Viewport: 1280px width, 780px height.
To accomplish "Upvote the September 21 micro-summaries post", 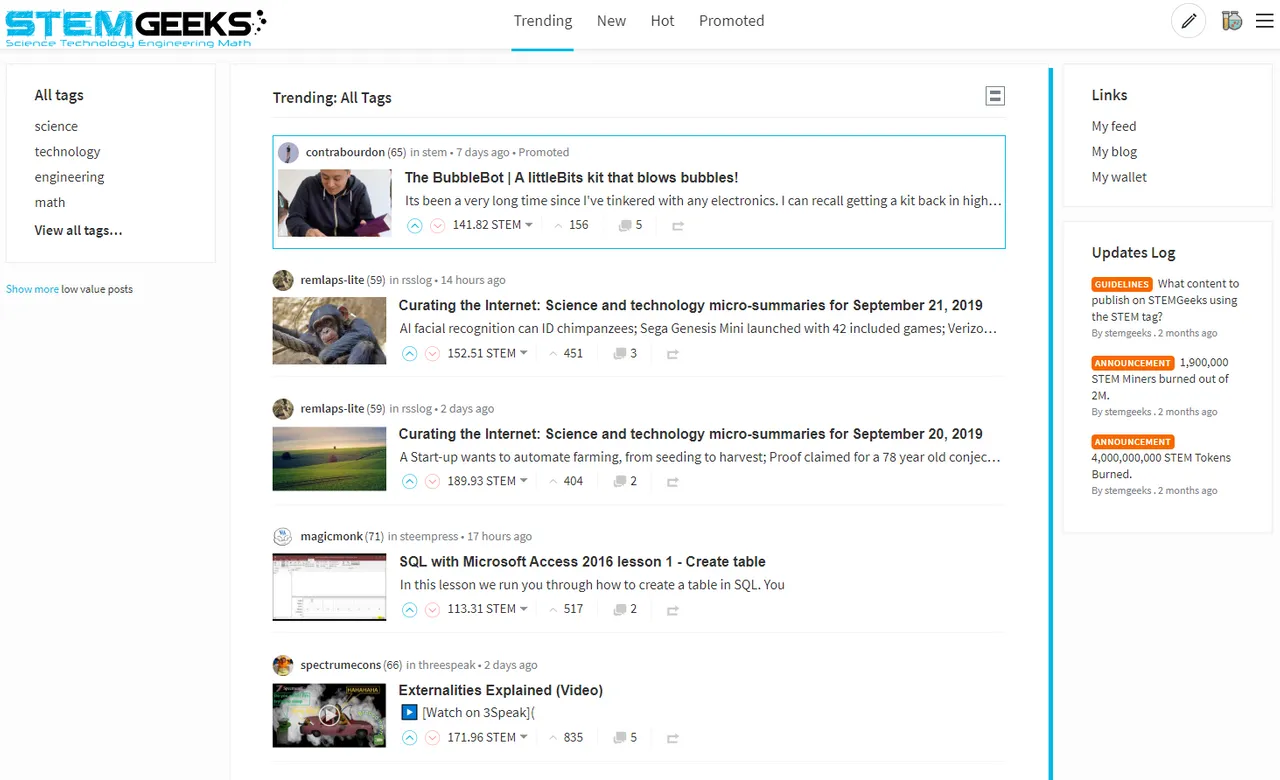I will [409, 354].
